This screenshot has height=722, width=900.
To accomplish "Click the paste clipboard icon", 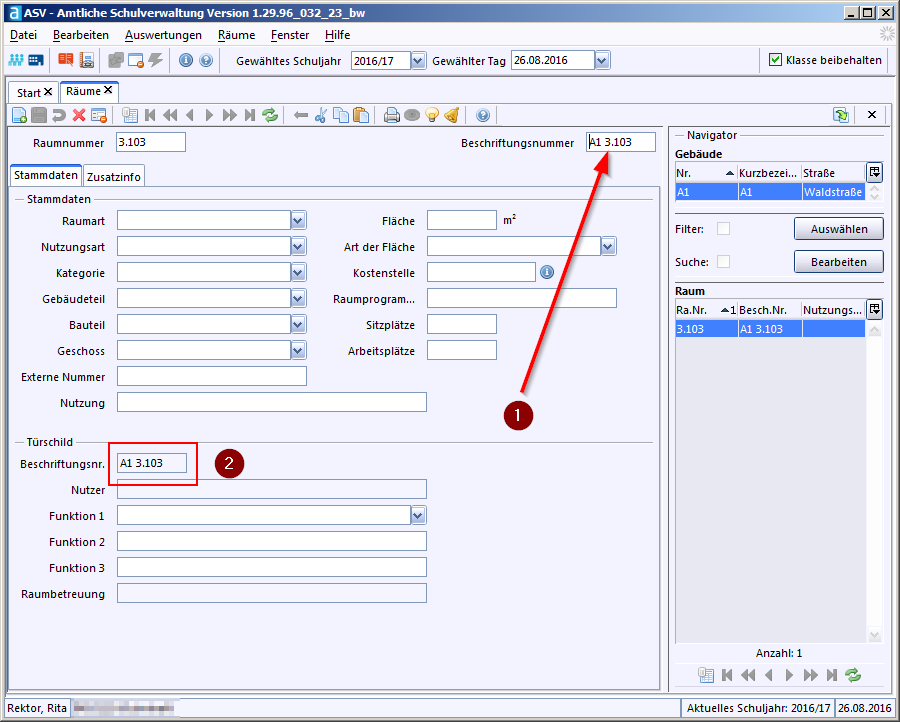I will 361,115.
